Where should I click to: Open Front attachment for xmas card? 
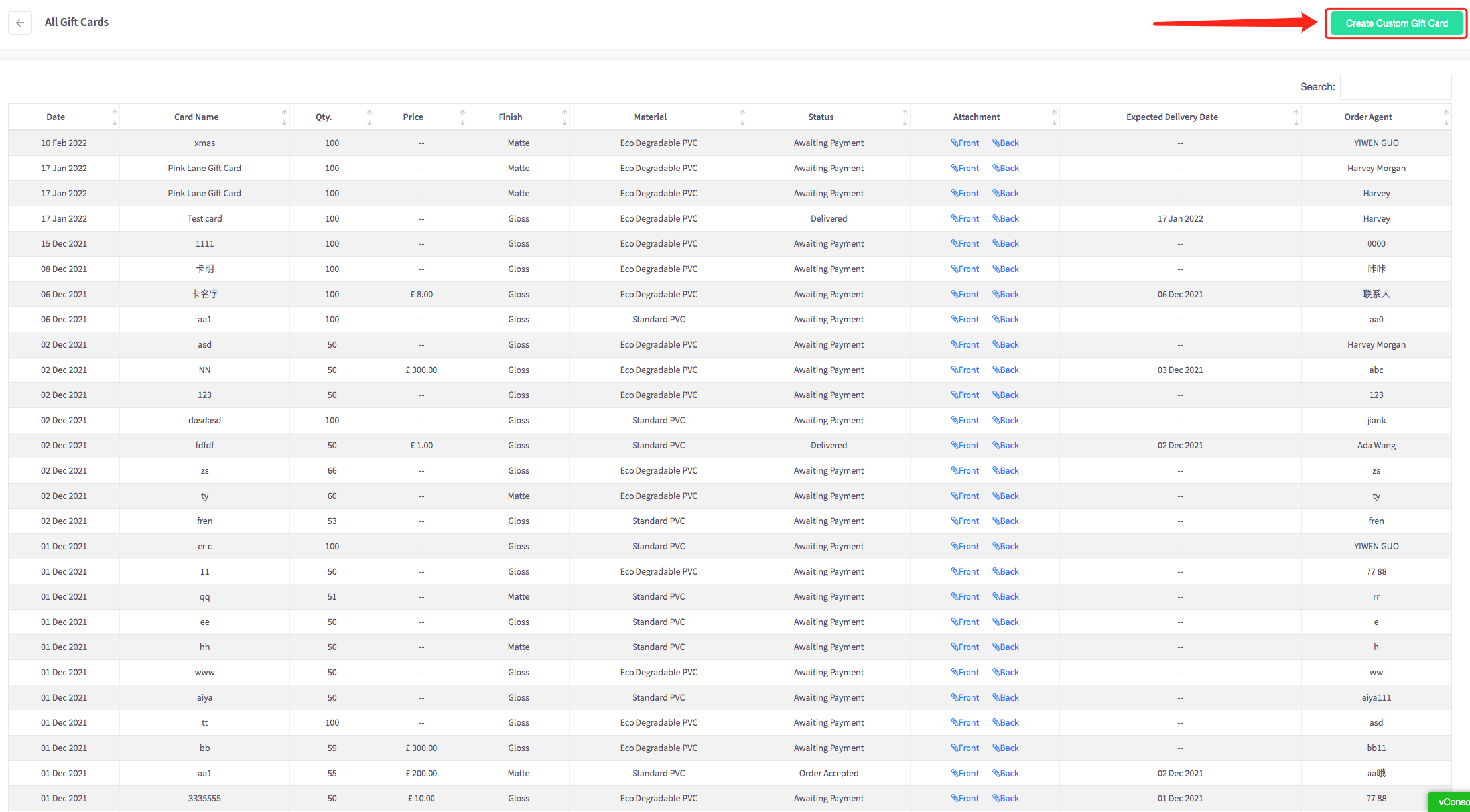[x=965, y=143]
